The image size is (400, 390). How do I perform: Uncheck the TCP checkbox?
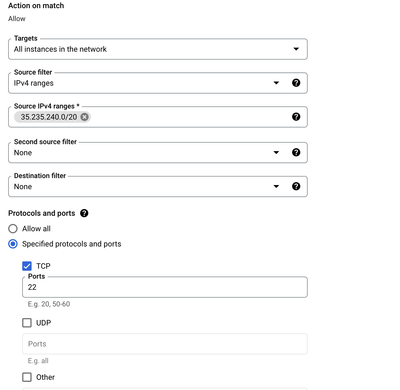tap(27, 266)
